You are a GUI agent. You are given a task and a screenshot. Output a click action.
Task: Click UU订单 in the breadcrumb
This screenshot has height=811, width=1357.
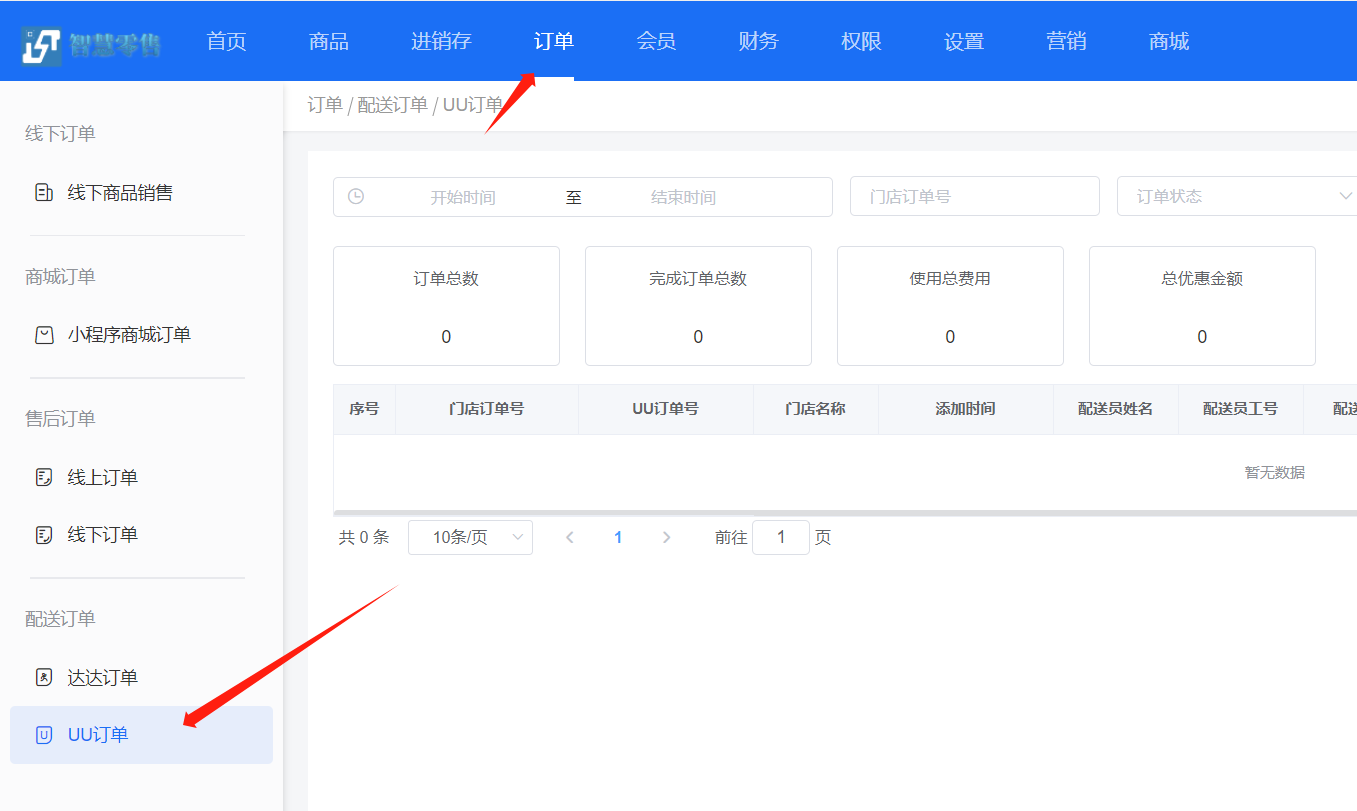(473, 105)
